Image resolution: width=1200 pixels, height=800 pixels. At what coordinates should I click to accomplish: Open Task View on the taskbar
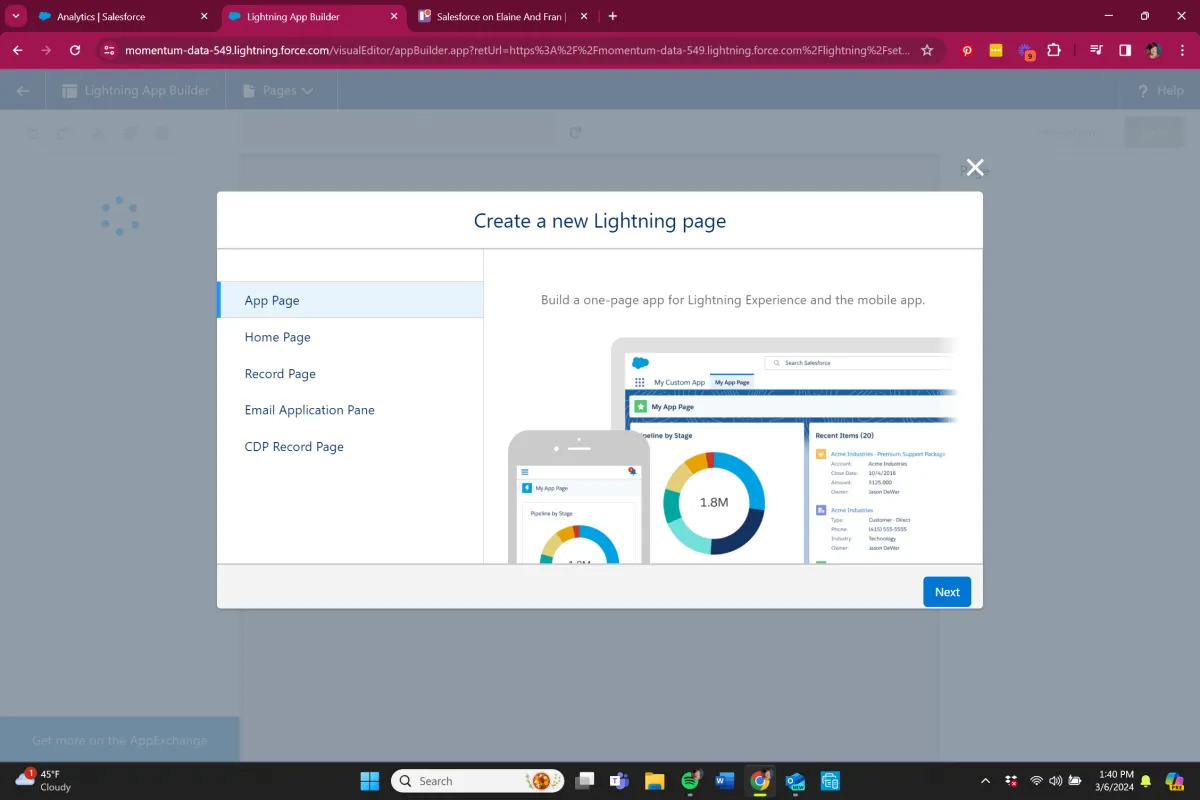coord(585,781)
